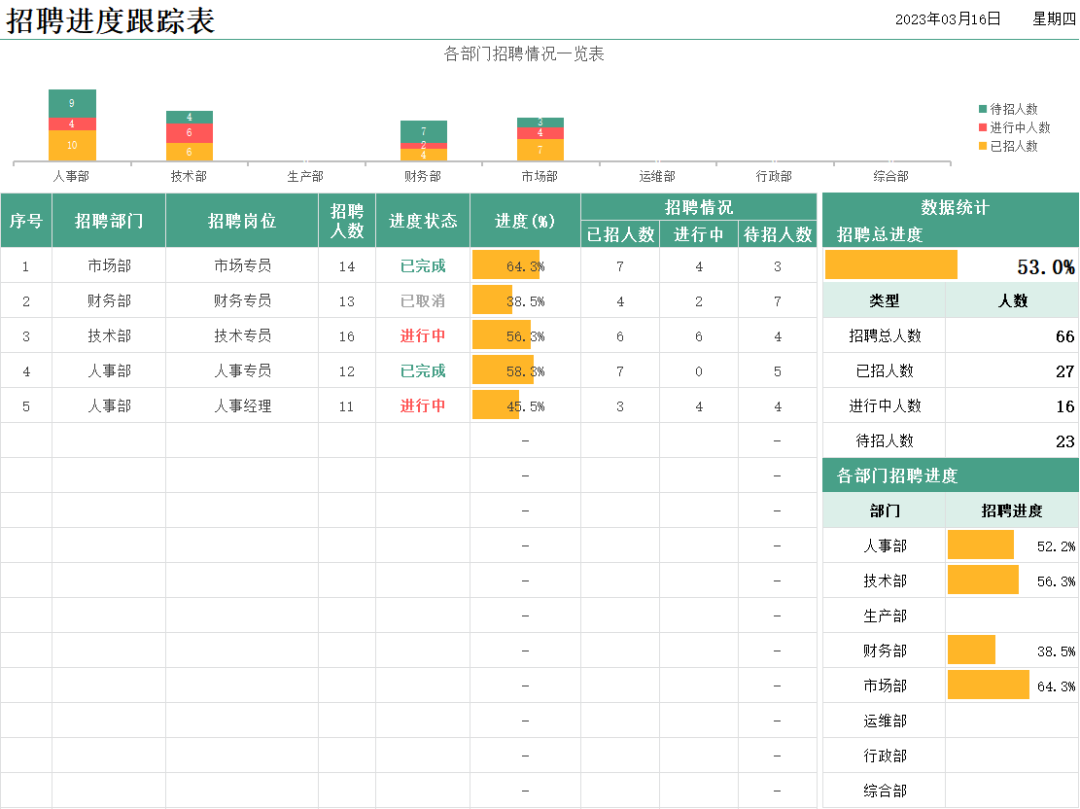Select the 财务专员 position cell

coord(242,300)
